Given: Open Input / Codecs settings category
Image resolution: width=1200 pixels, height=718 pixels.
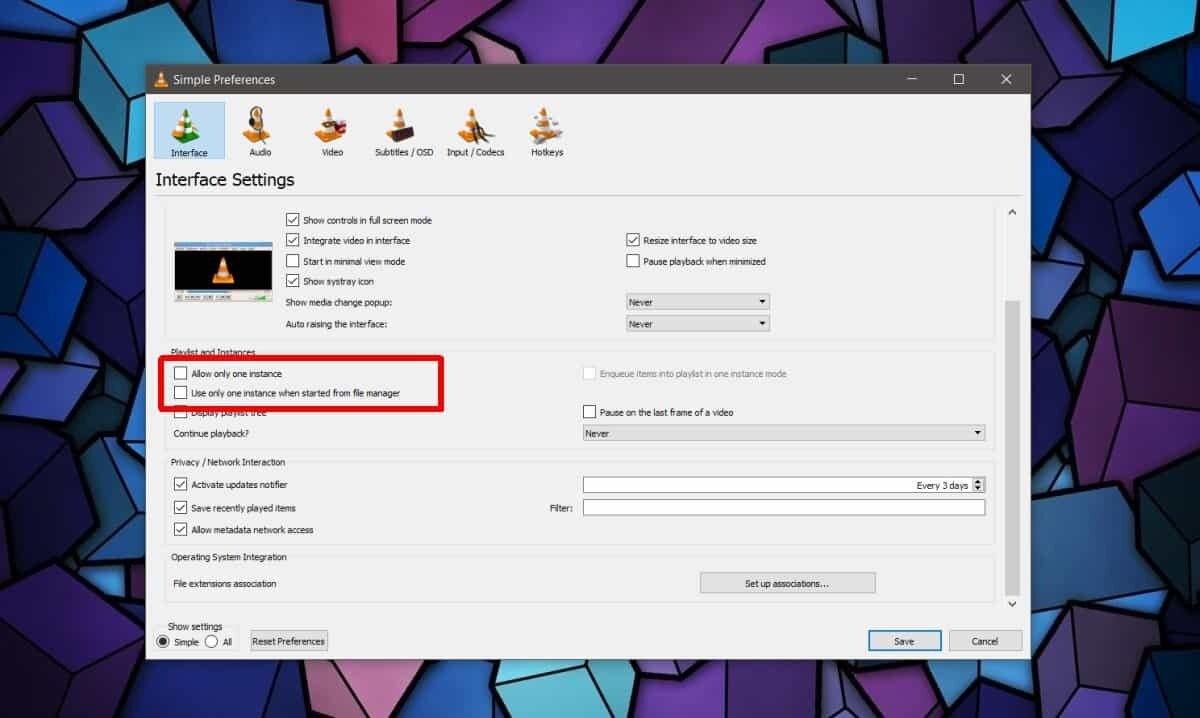Looking at the screenshot, I should pos(476,130).
